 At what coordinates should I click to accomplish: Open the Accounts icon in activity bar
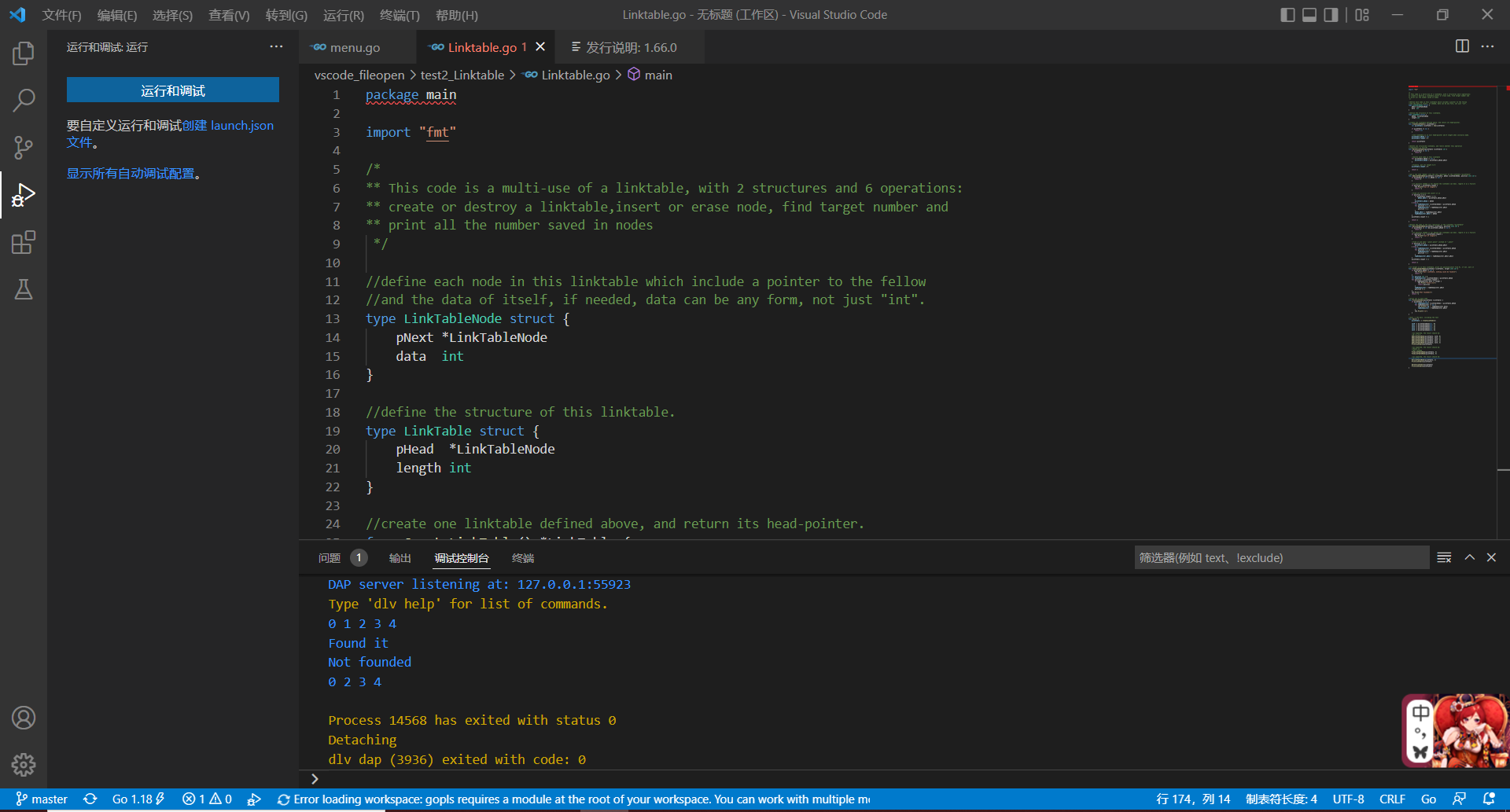(24, 718)
